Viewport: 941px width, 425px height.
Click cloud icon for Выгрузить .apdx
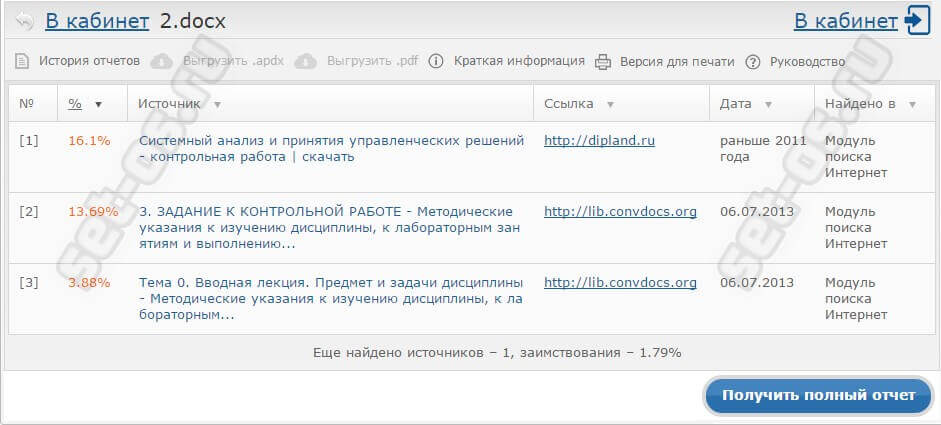pos(161,61)
